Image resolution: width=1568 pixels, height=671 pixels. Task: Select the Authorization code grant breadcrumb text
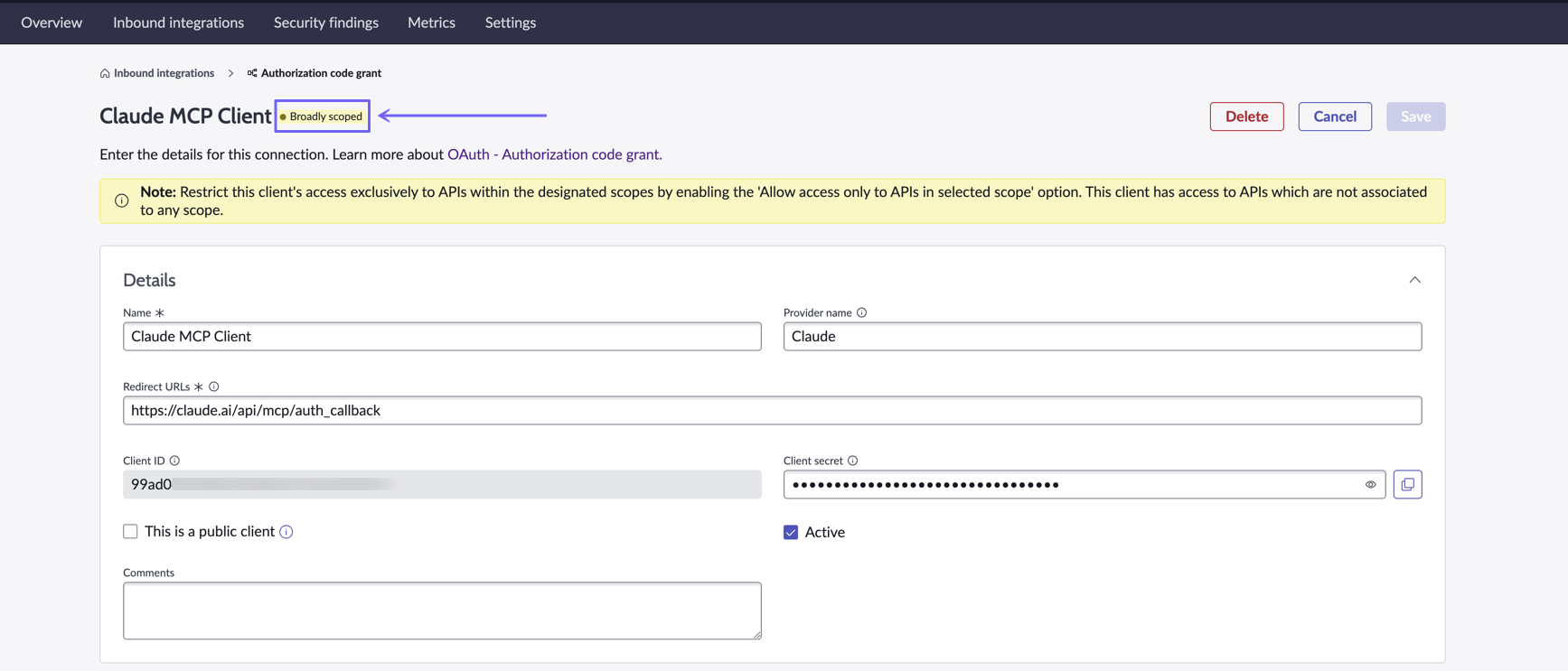pos(321,73)
